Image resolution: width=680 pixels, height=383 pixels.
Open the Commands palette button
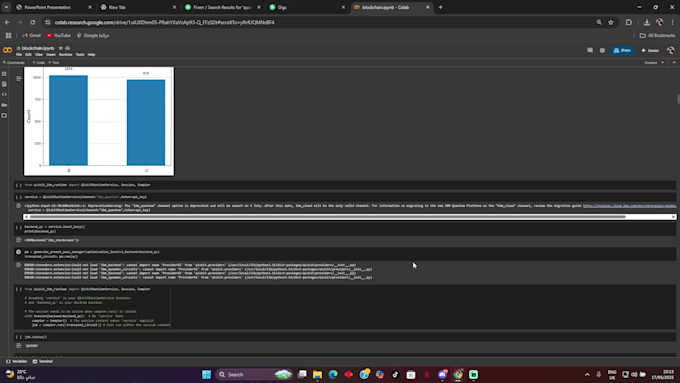(x=14, y=62)
